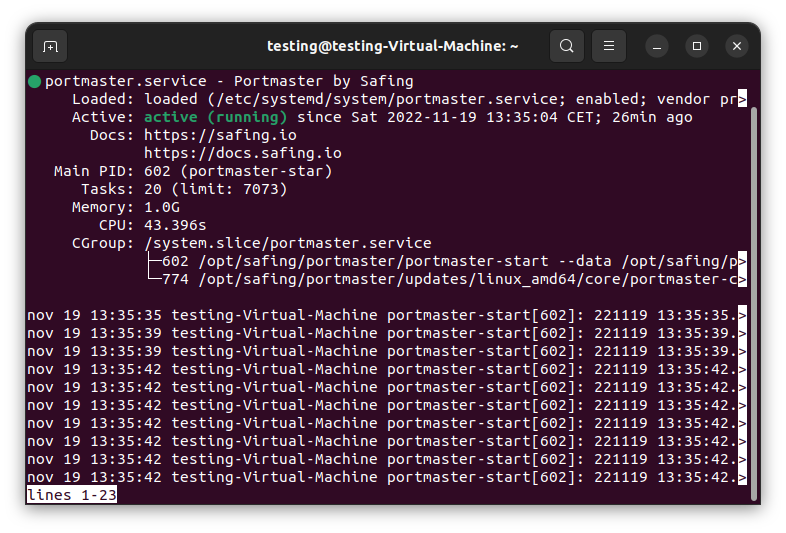Viewport: 786px width, 533px height.
Task: Click the 'active (running)' status text
Action: pyautogui.click(x=215, y=117)
